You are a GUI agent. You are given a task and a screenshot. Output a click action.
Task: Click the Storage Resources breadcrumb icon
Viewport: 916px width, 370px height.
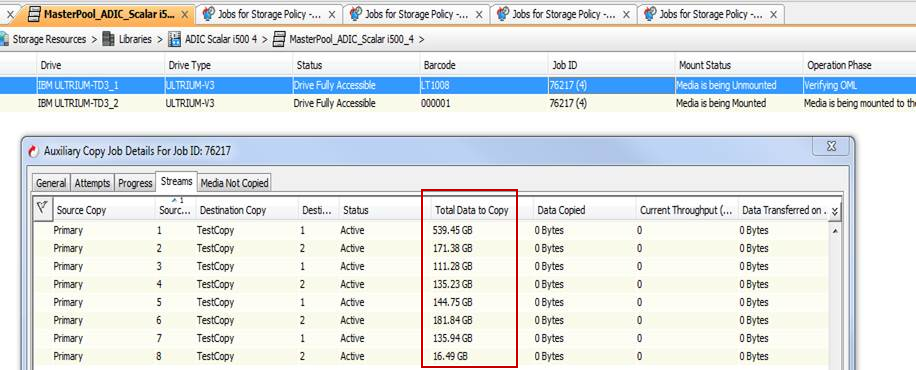click(x=5, y=39)
